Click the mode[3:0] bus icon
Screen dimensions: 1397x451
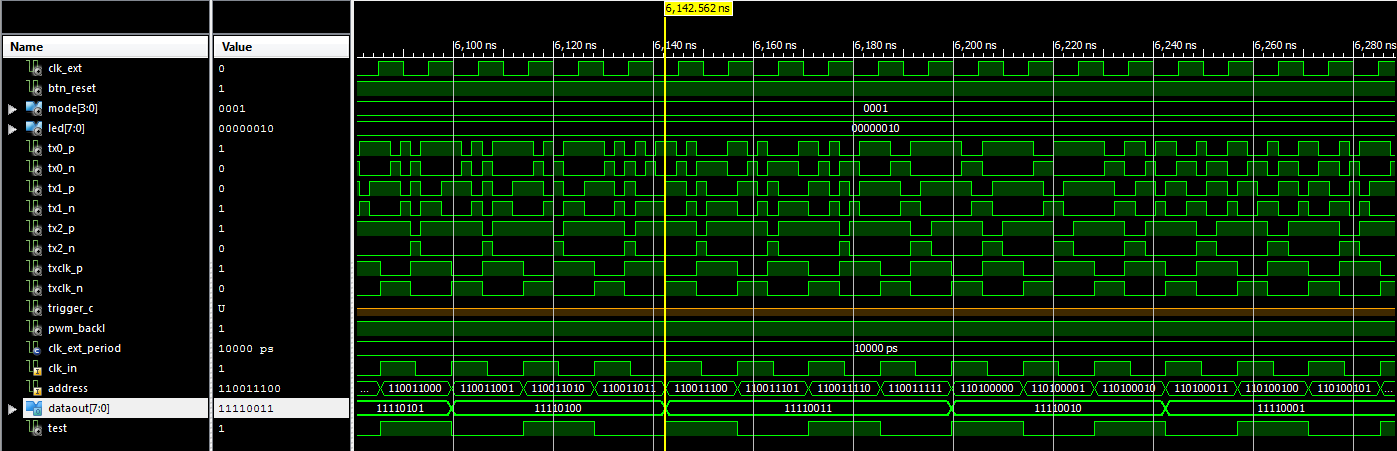(x=34, y=108)
